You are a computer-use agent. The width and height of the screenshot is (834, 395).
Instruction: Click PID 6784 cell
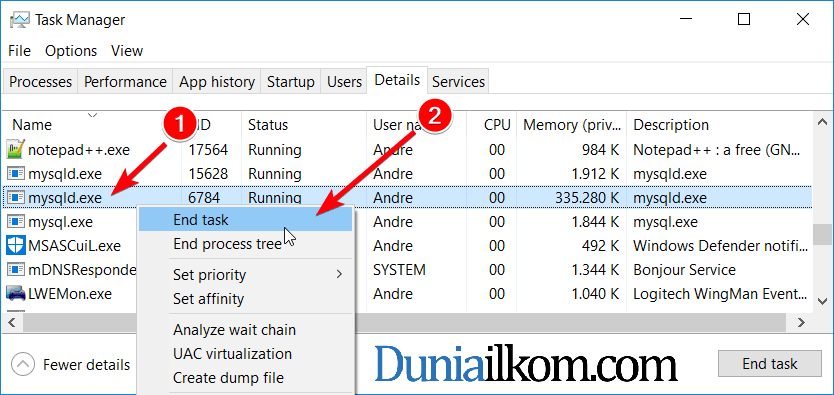(204, 198)
